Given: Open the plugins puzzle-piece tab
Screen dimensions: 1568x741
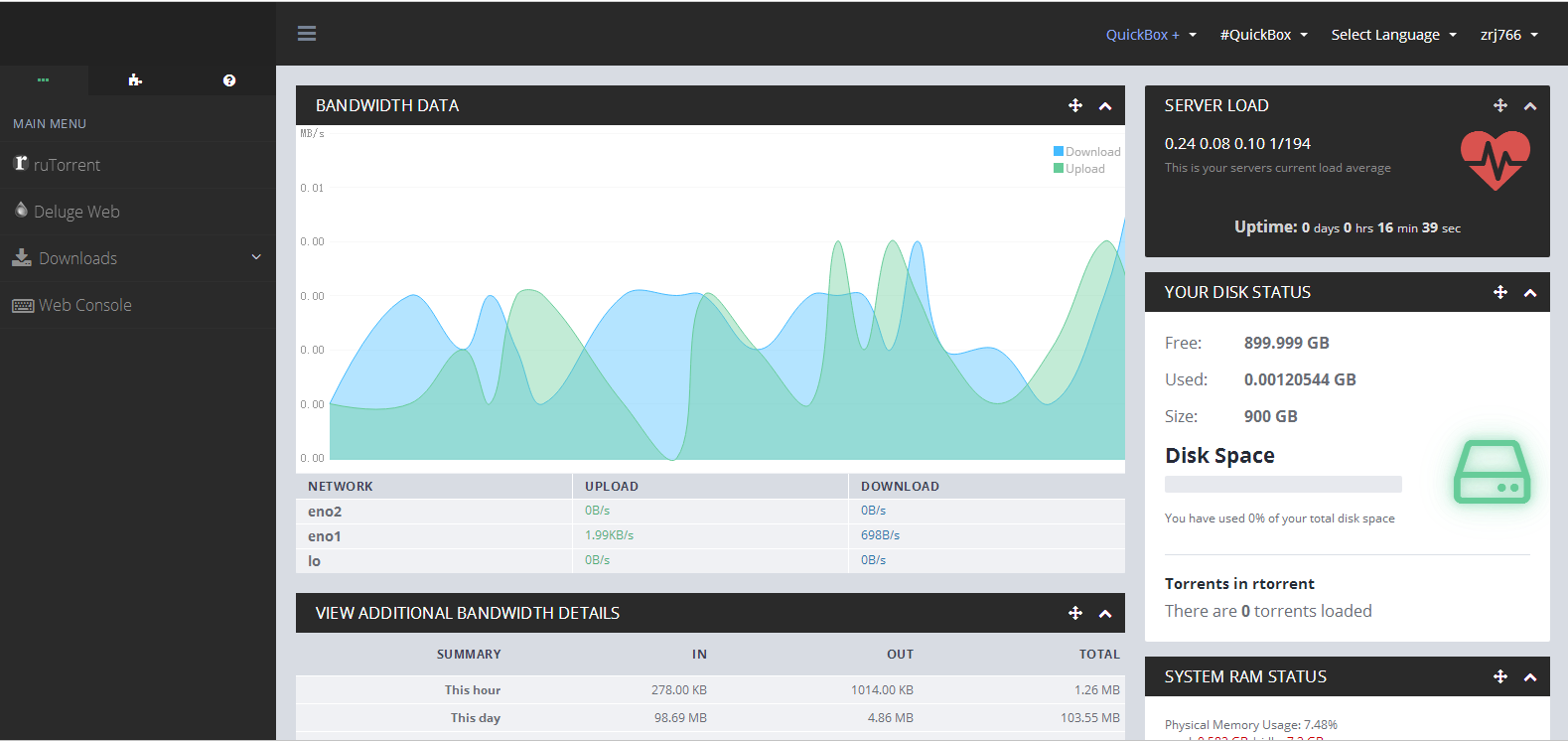Looking at the screenshot, I should [x=135, y=80].
